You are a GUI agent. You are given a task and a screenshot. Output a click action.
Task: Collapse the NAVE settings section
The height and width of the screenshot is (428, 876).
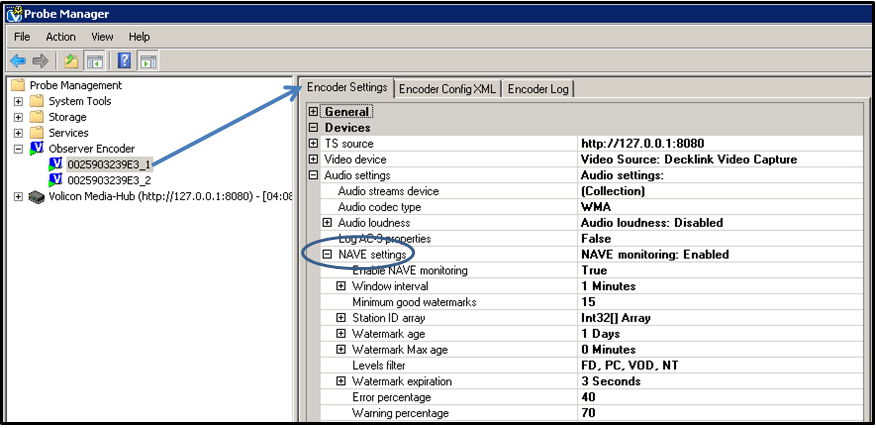point(327,254)
